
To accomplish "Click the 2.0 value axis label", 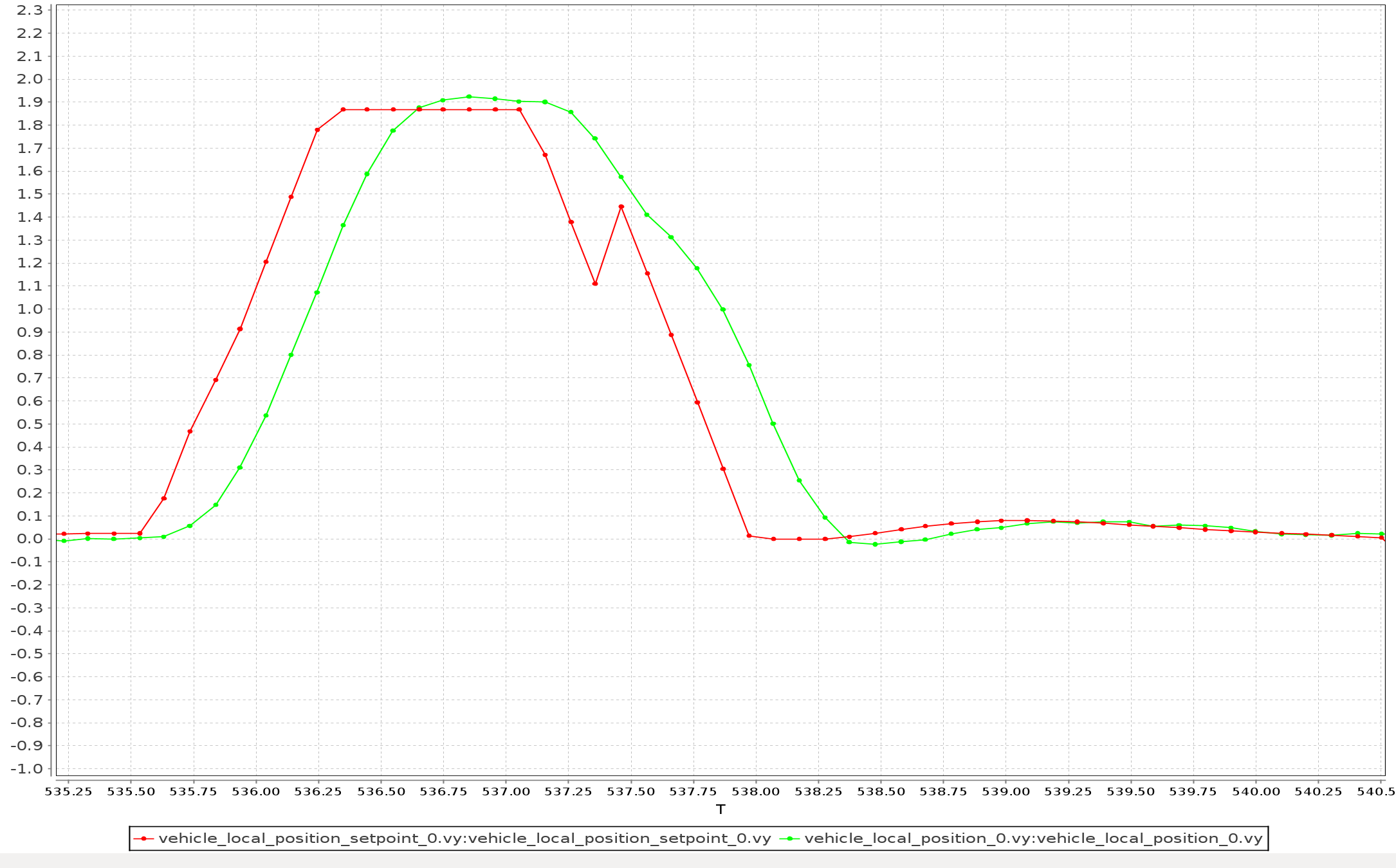I will point(30,79).
